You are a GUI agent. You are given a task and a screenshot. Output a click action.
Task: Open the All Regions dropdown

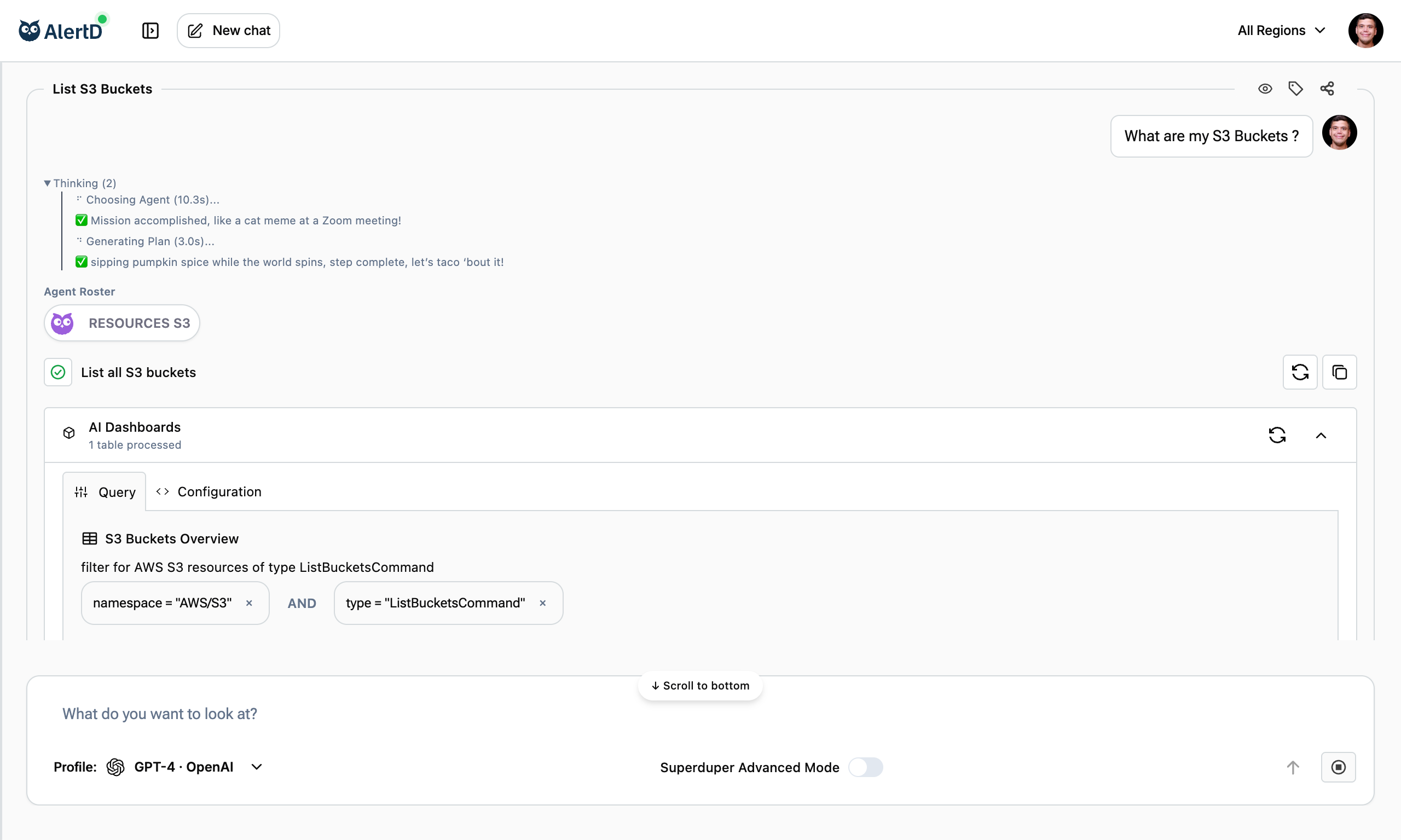pos(1281,31)
